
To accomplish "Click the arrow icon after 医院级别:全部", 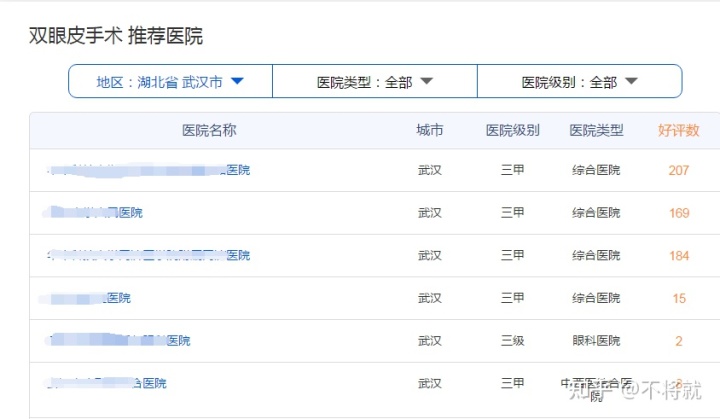I will click(x=631, y=82).
